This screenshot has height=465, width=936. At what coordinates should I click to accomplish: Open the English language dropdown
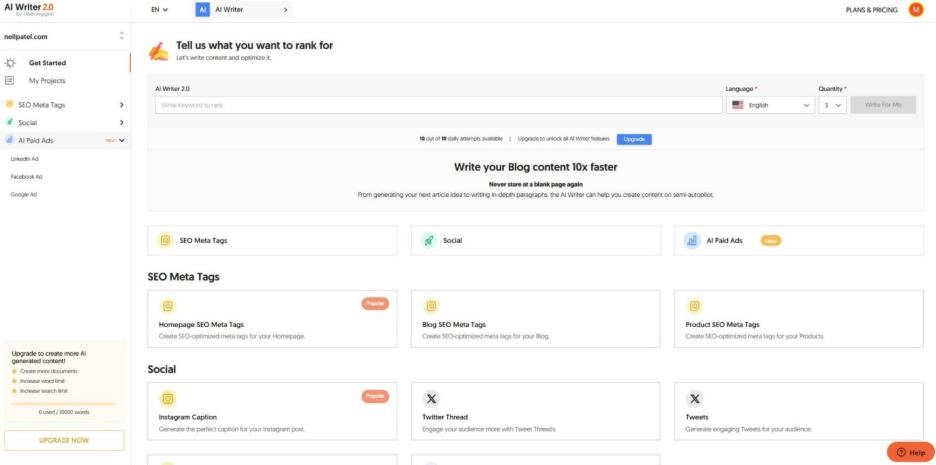point(770,105)
